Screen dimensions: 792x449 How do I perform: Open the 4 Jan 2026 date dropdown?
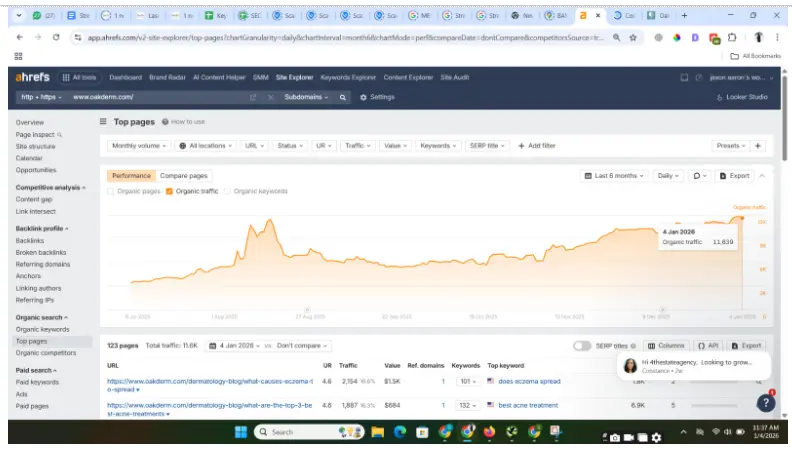tap(234, 345)
